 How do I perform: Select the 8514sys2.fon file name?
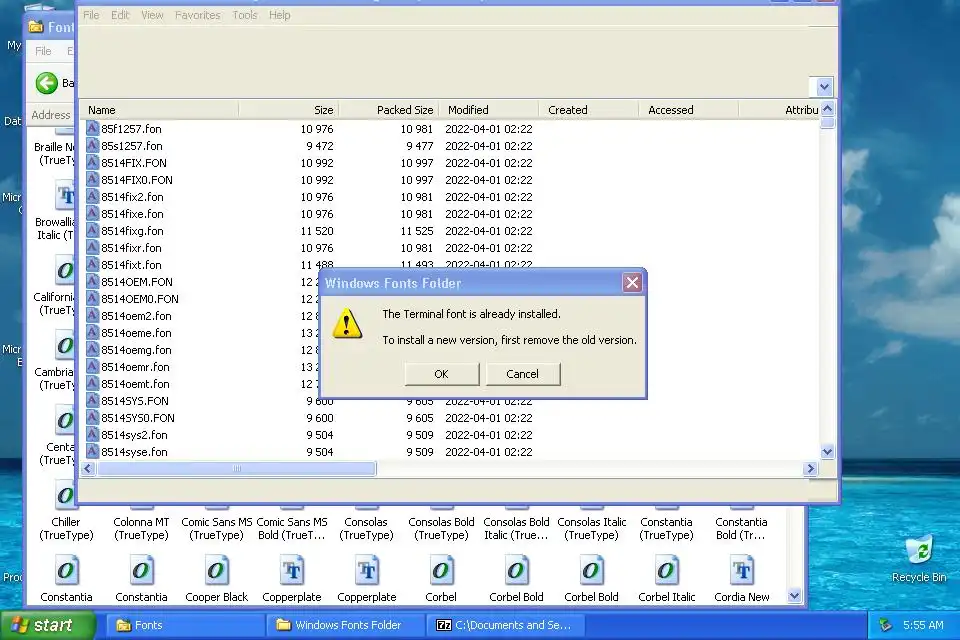134,435
